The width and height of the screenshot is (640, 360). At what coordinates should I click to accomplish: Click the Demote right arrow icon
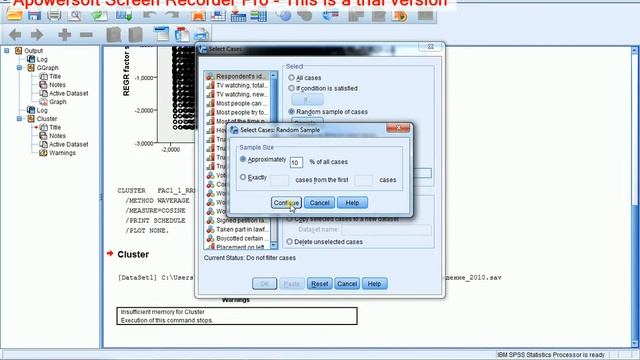(x=37, y=35)
